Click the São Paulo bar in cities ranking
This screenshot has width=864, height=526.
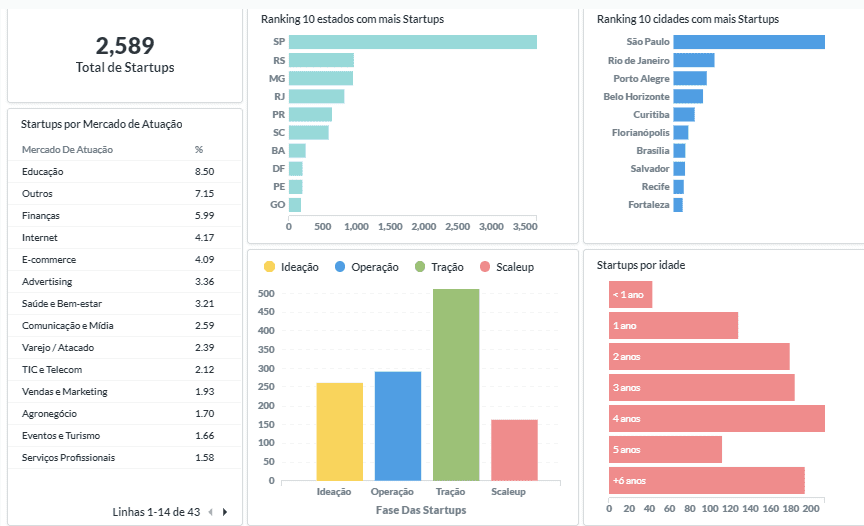748,42
